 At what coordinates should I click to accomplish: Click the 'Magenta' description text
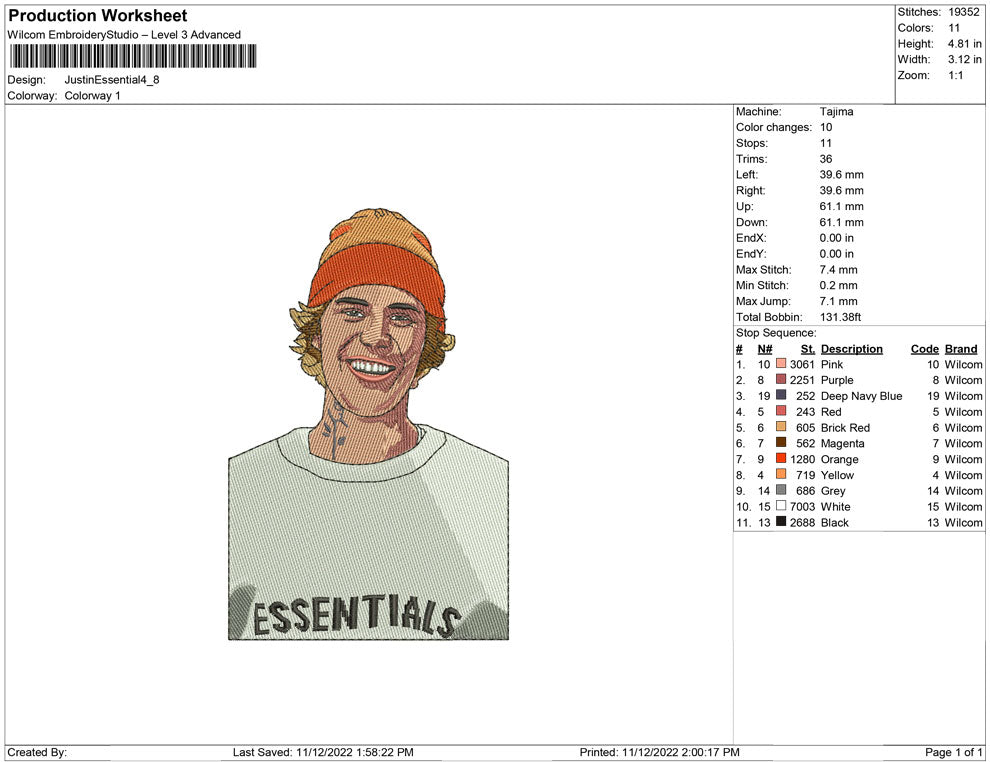(x=842, y=443)
